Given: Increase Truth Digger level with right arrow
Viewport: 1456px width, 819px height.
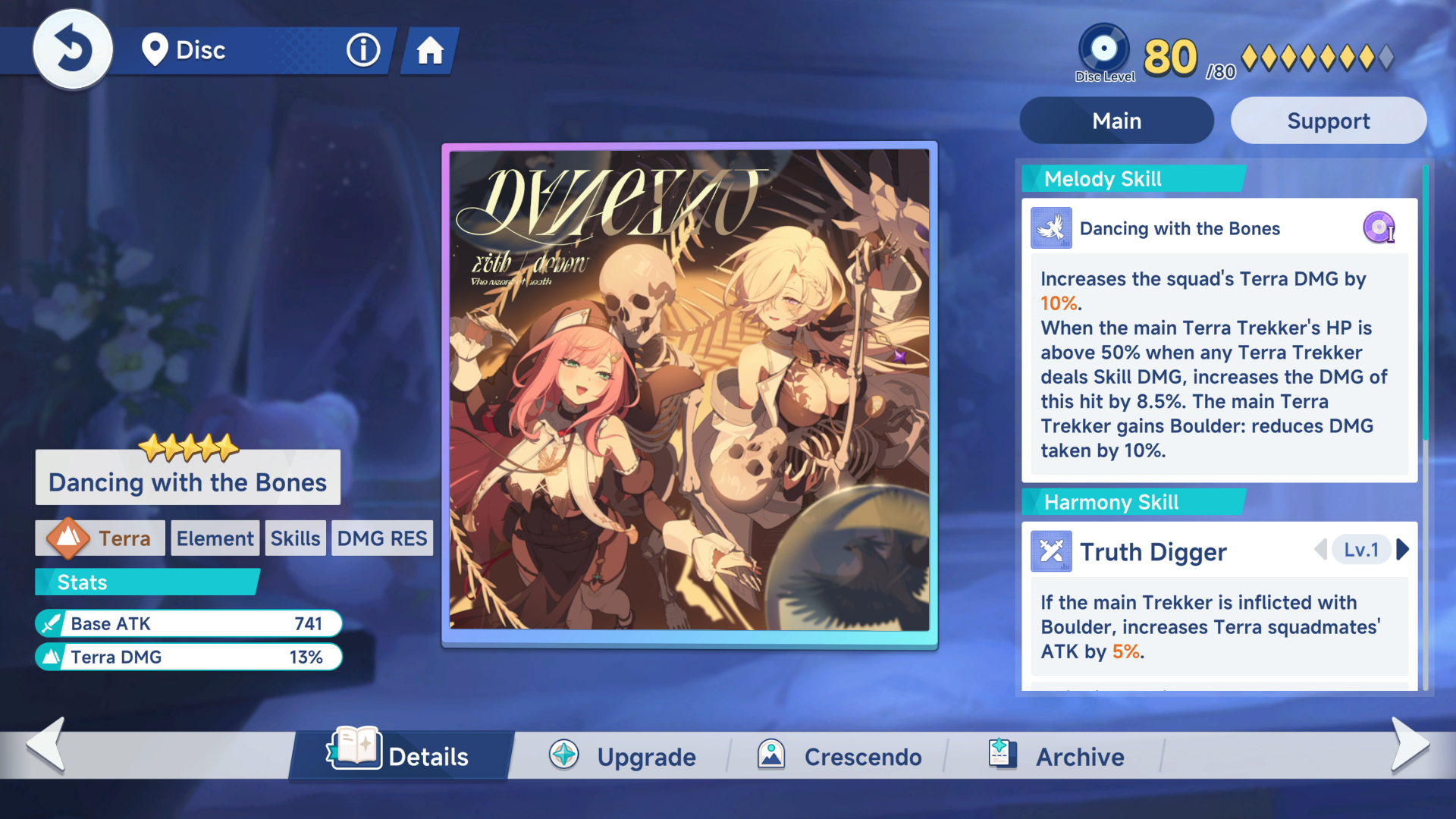Looking at the screenshot, I should [1402, 550].
